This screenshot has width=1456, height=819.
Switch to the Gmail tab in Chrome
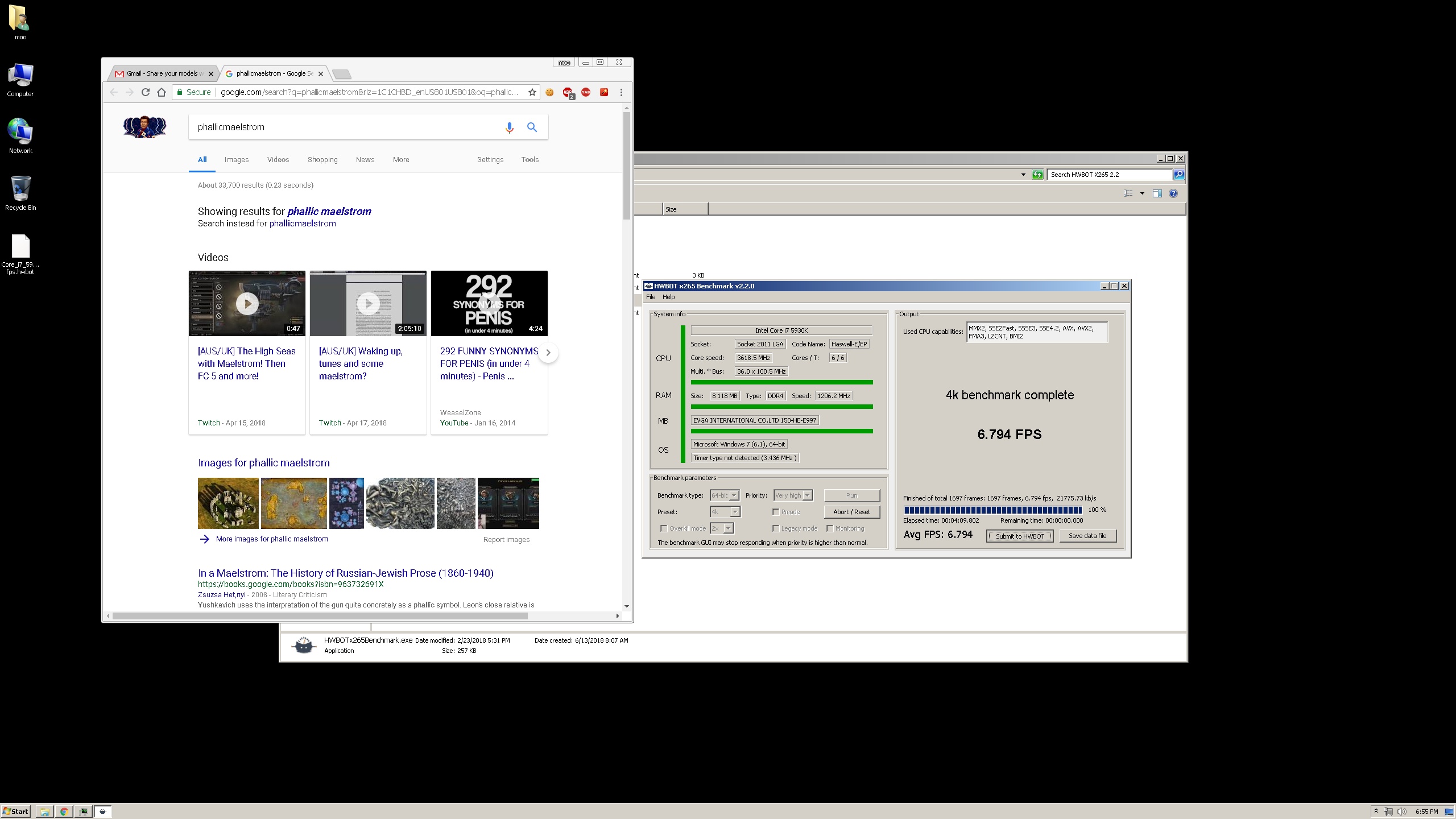(163, 73)
